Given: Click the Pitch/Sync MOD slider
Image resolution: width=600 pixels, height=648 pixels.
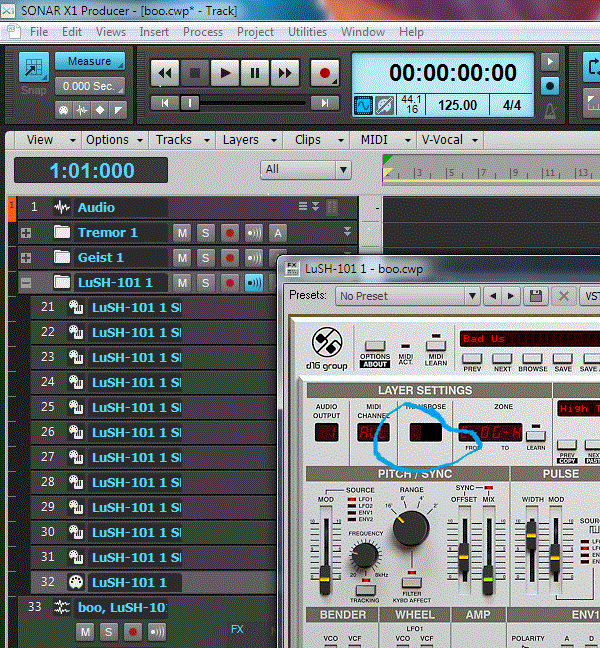Looking at the screenshot, I should point(325,550).
